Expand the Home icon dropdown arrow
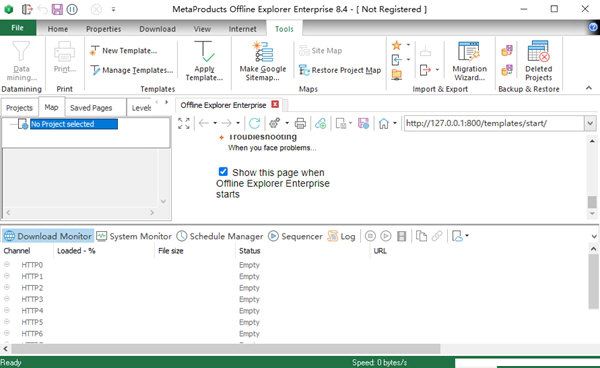Screen dimensions: 600x368 click(x=395, y=123)
